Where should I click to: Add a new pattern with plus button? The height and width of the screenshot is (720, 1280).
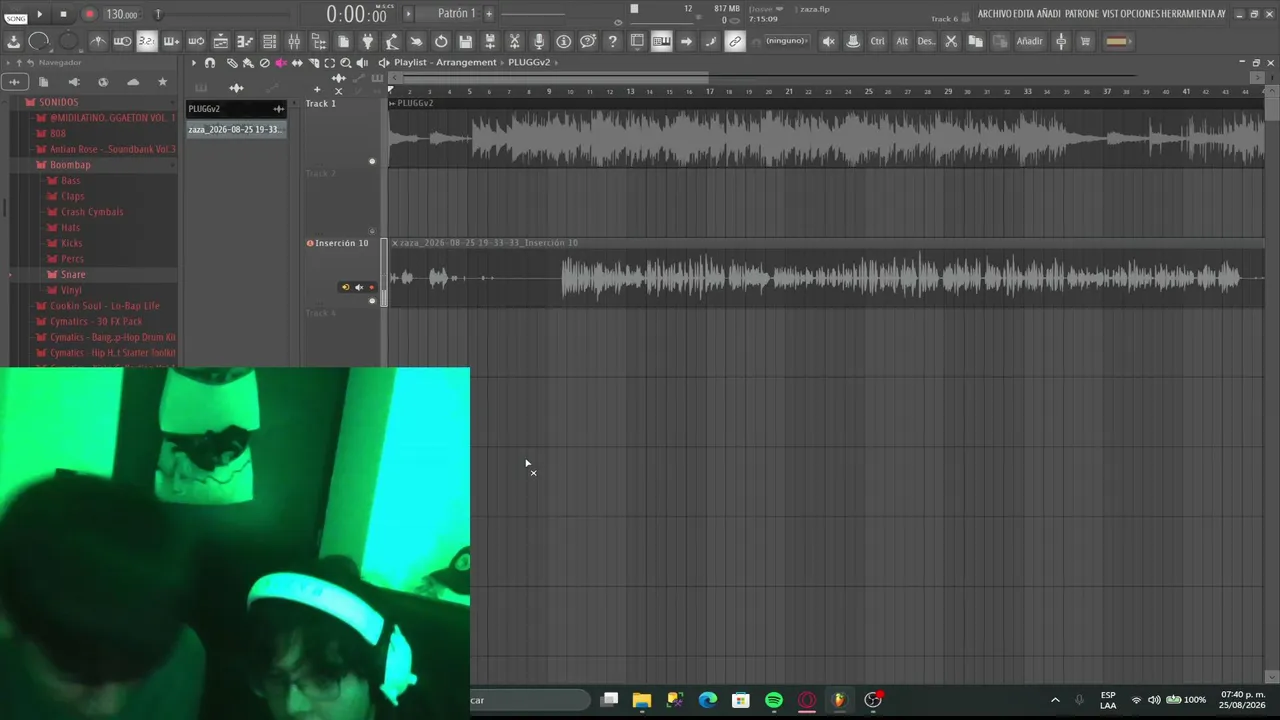coord(489,14)
